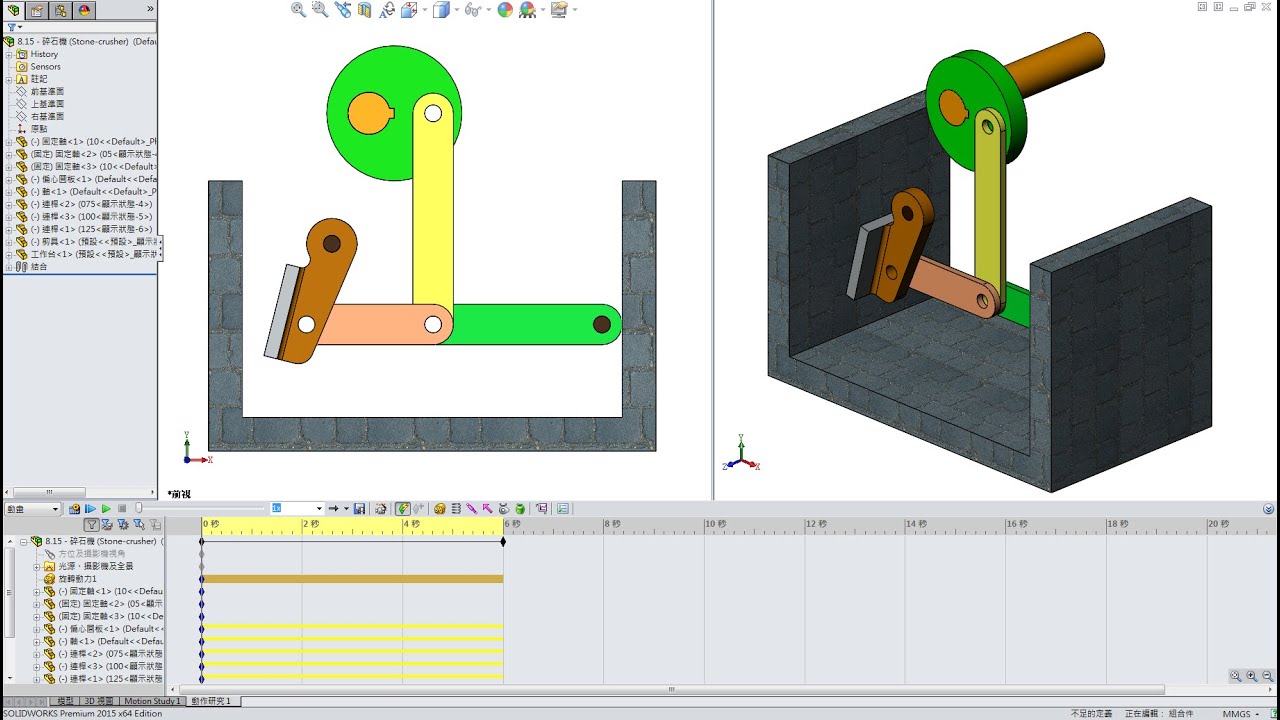Open Results and Plots icon
Viewport: 1280px width, 720px height.
pos(541,509)
